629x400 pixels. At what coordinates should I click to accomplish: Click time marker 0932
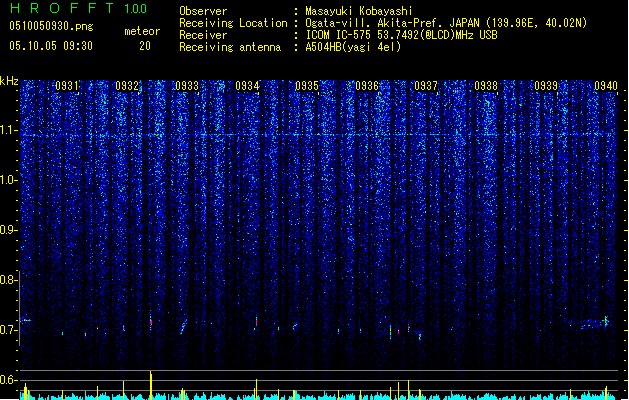click(x=127, y=86)
